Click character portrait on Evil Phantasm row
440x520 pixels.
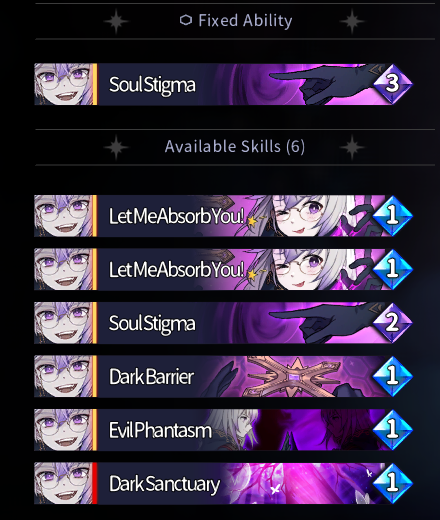63,430
